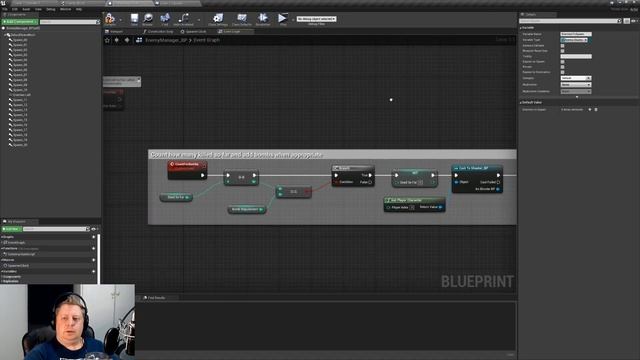This screenshot has width=640, height=360.
Task: Expand advanced variable properties arrow
Action: [x=577, y=97]
